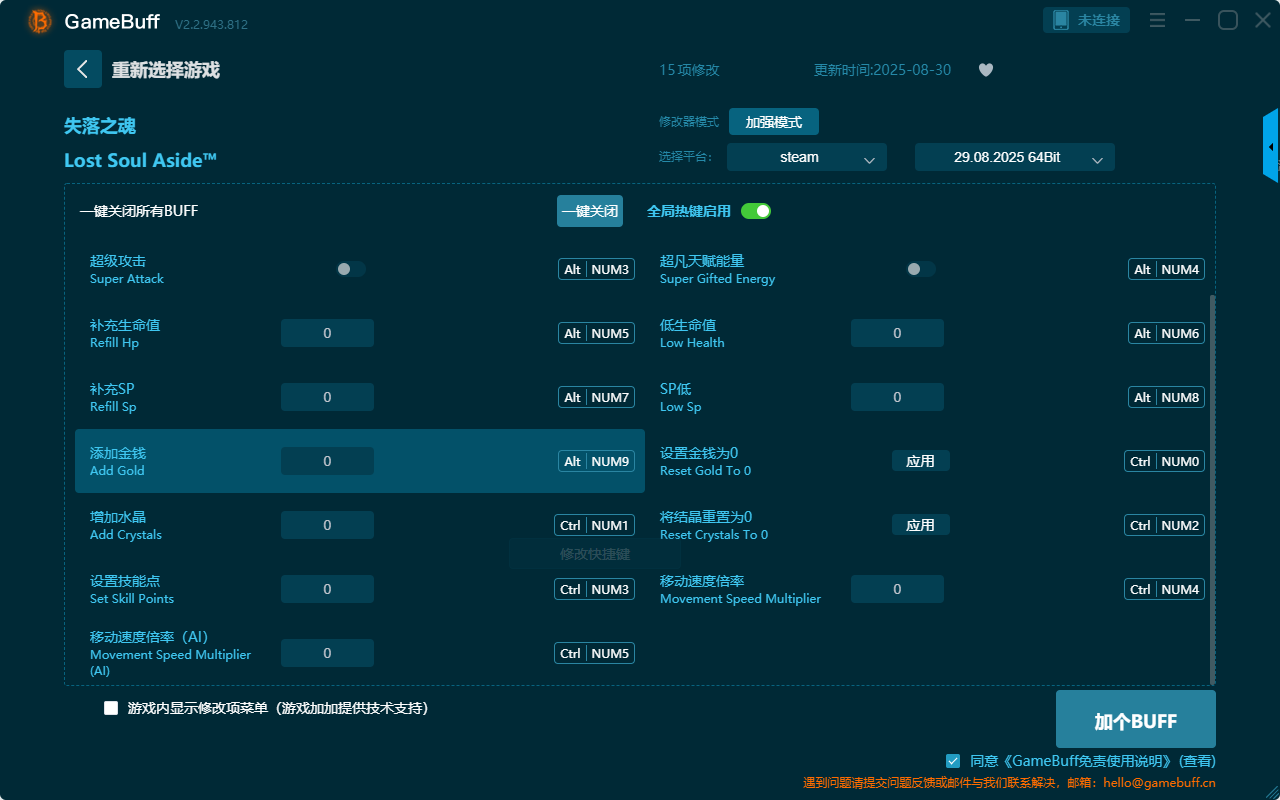
Task: Click the 失落之魂 game name
Action: pos(100,126)
